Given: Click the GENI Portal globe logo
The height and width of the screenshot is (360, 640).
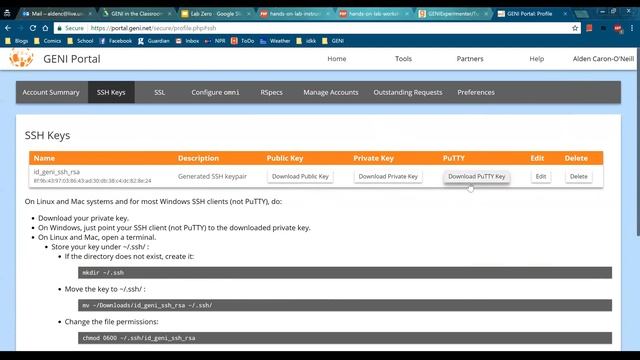Looking at the screenshot, I should (x=21, y=58).
